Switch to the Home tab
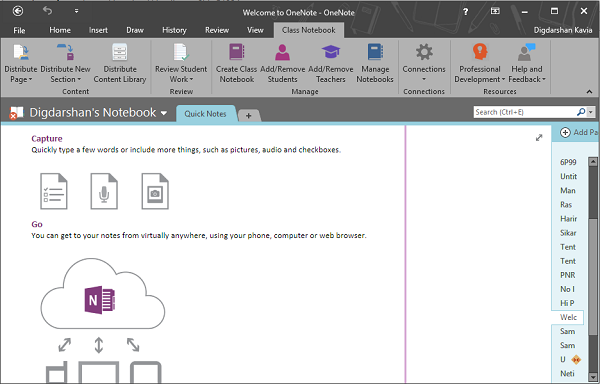Screen dimensions: 600x384 60,30
